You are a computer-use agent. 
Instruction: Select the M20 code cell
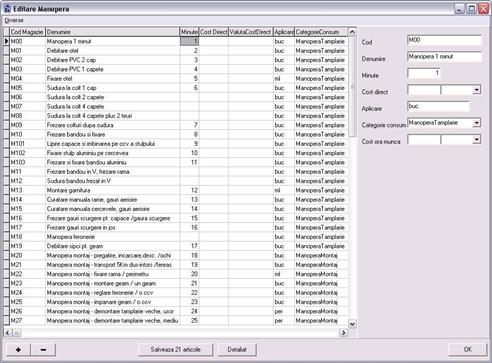[x=27, y=255]
